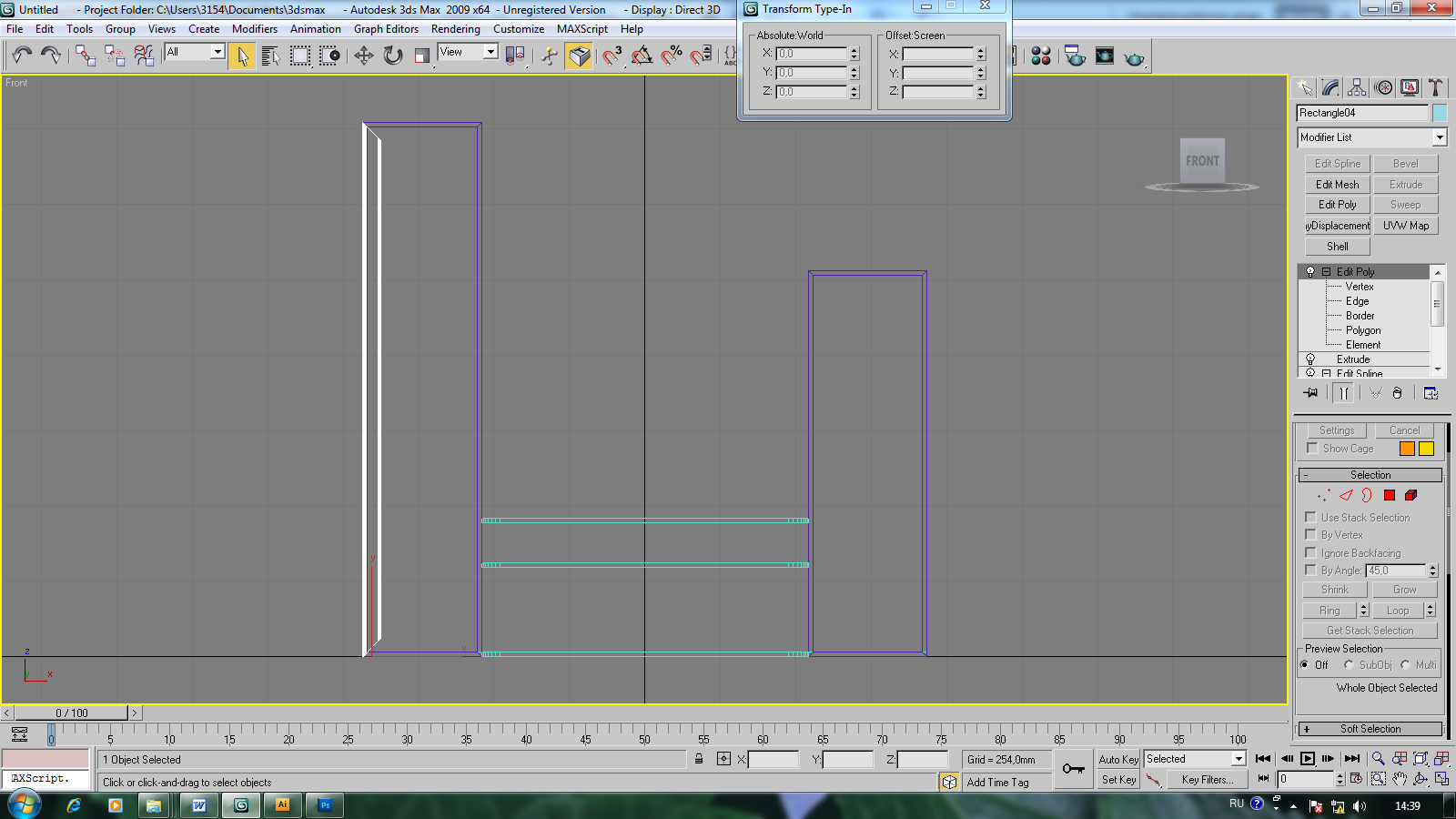The image size is (1456, 819).
Task: Select Polygon sub-object red square icon
Action: (x=1390, y=495)
